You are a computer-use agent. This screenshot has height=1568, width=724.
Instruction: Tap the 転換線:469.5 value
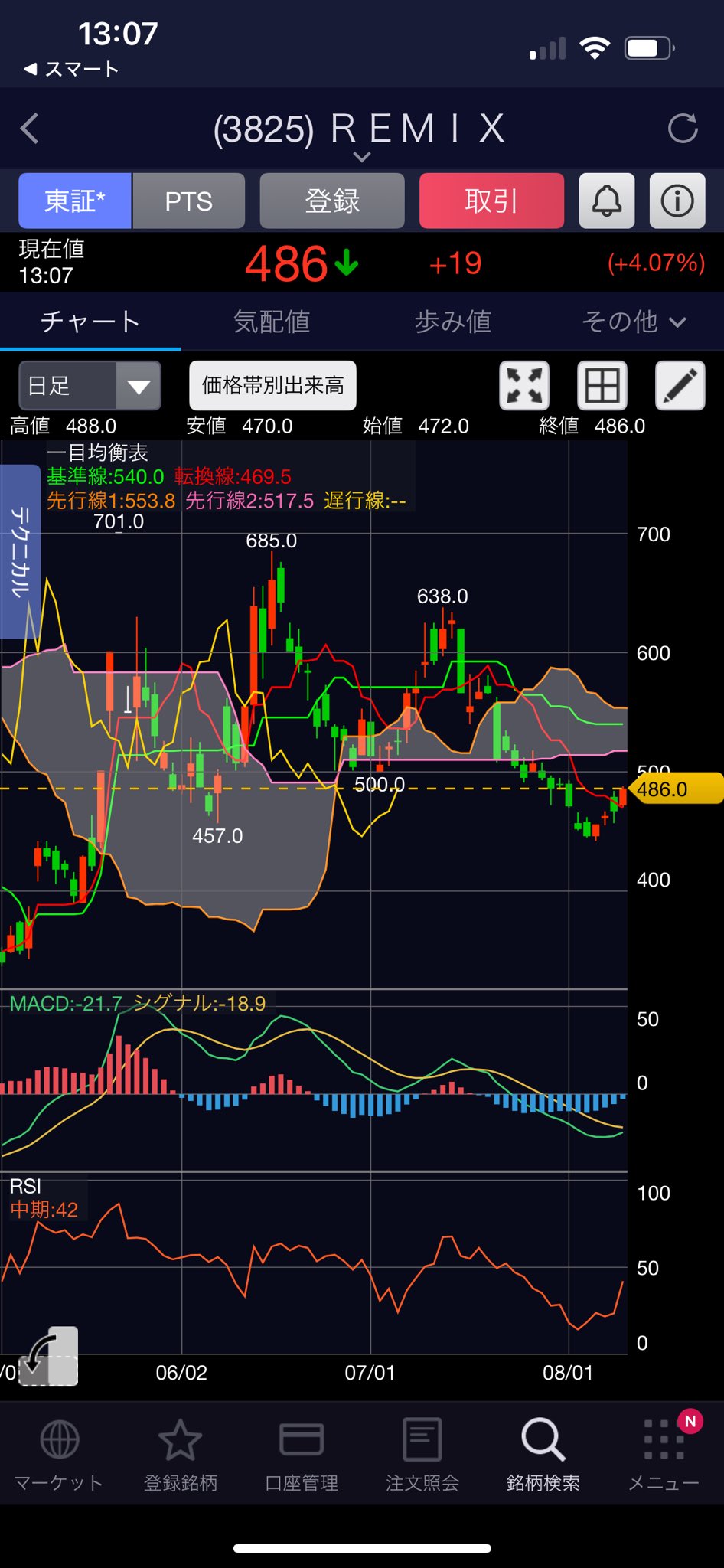(233, 476)
